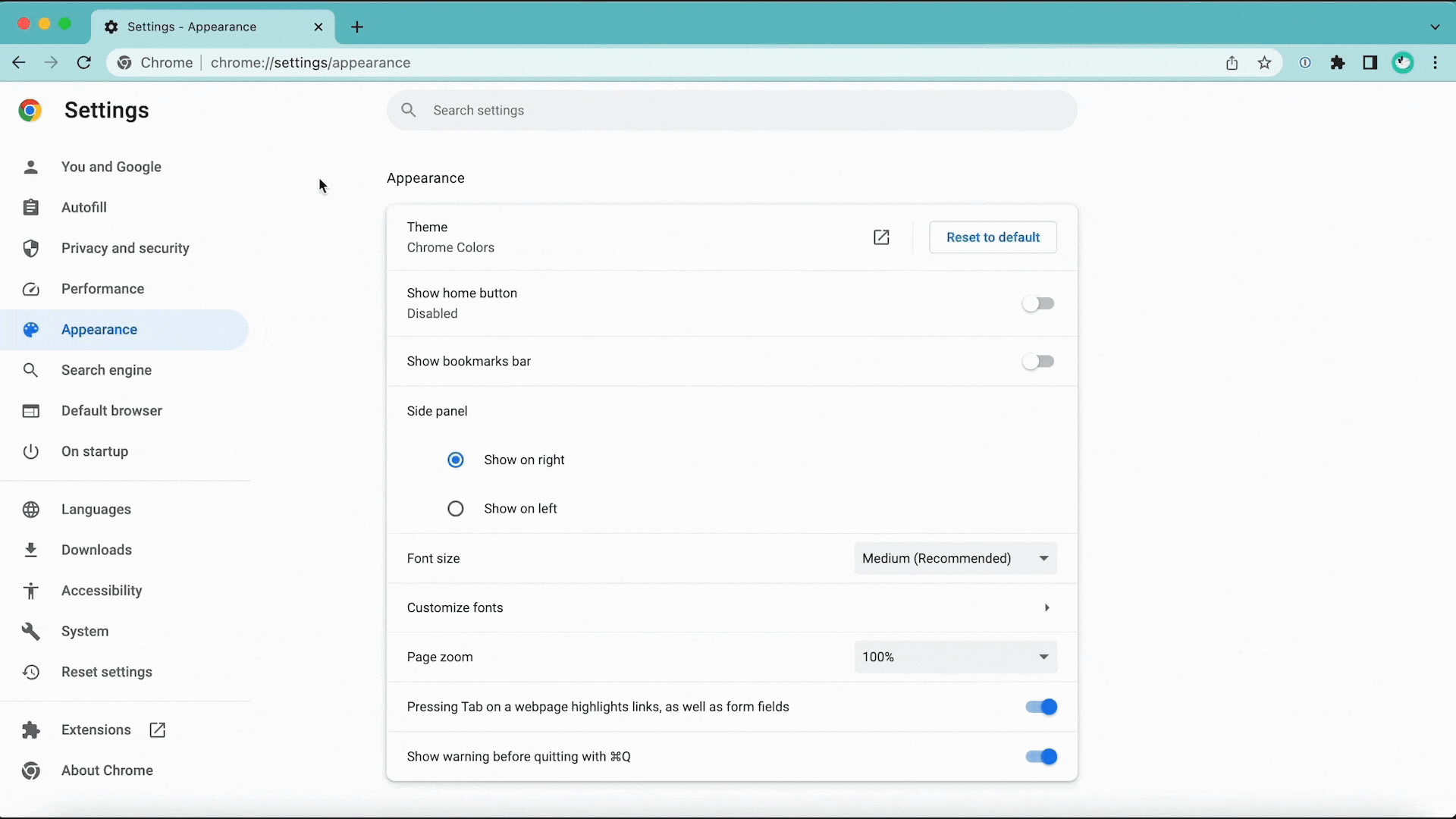
Task: Disable warning before quitting toggle
Action: (1041, 757)
